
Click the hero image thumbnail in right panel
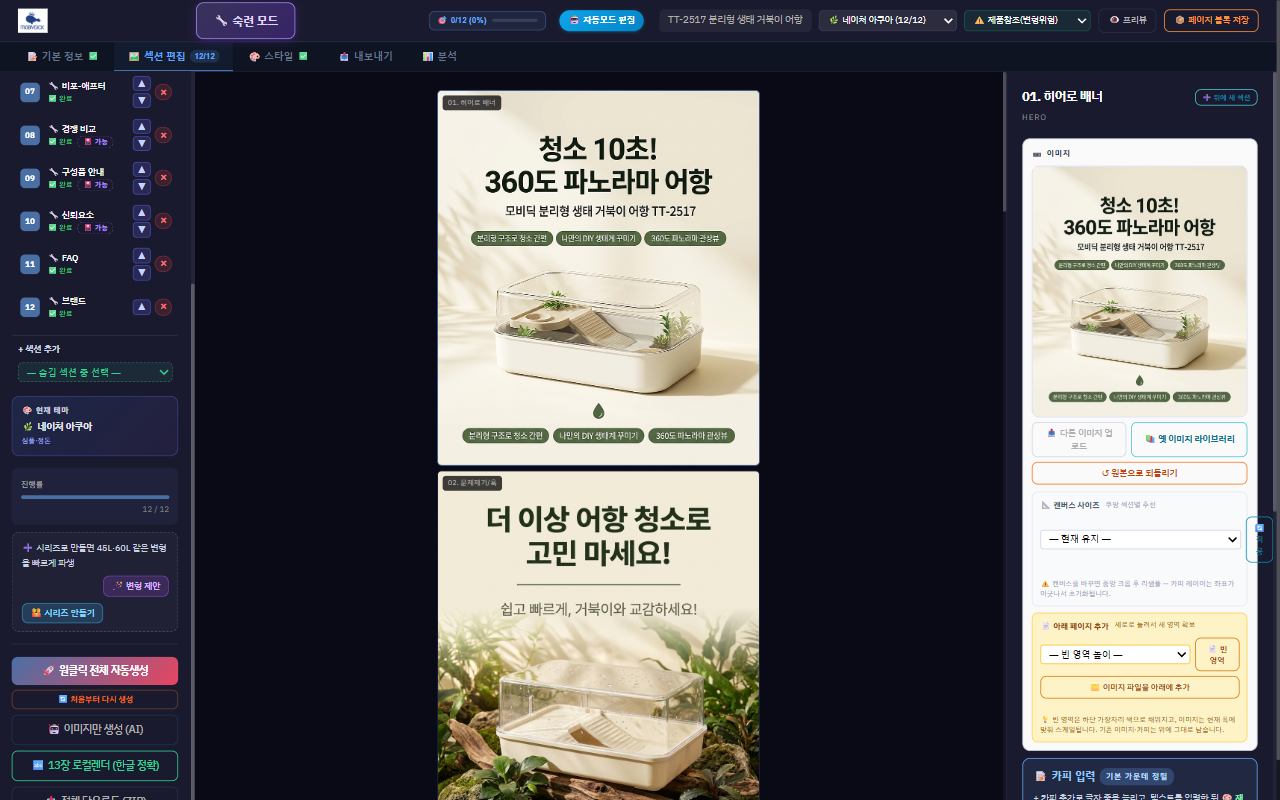[1139, 291]
